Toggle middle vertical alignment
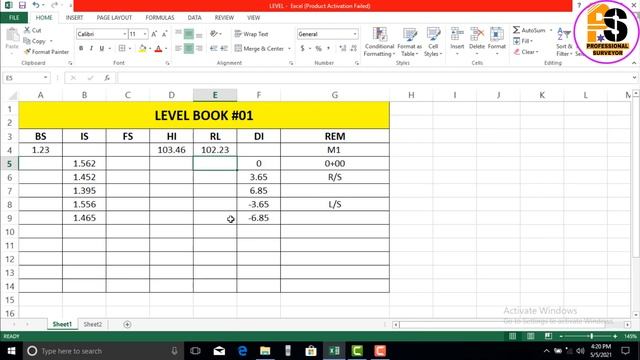The height and width of the screenshot is (360, 640). tap(189, 34)
